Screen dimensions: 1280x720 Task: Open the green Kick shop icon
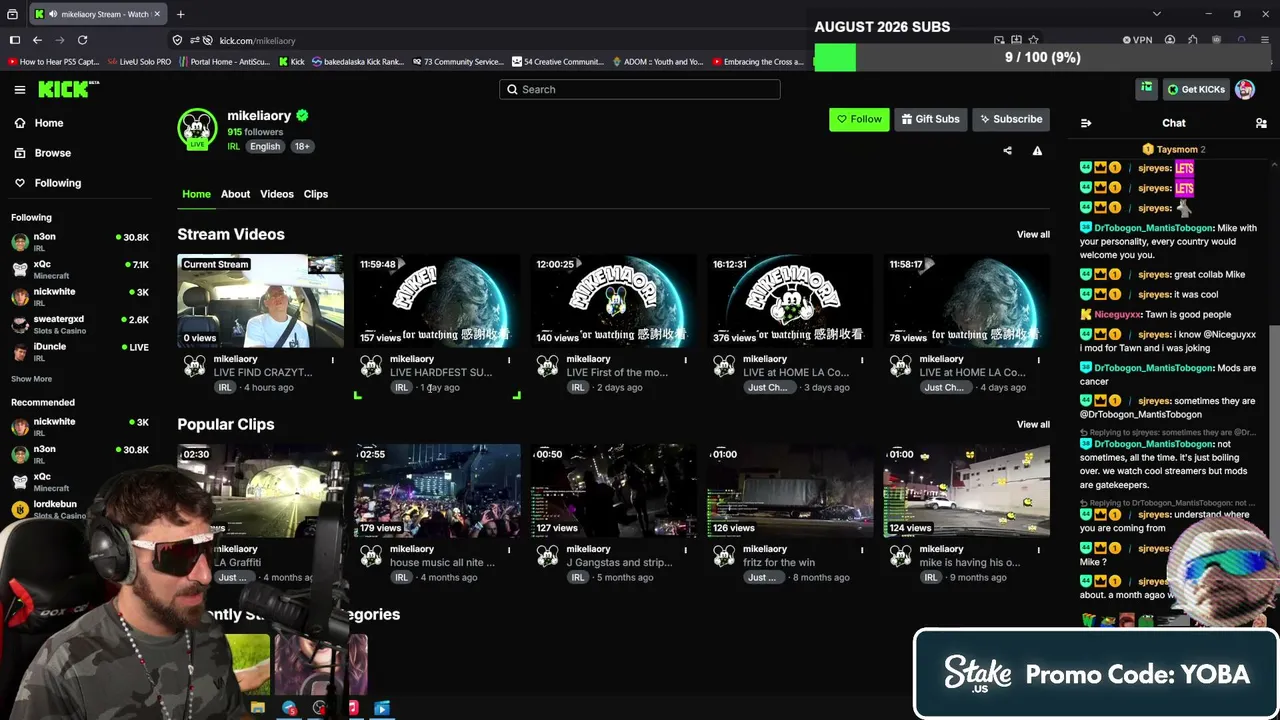click(x=1146, y=89)
